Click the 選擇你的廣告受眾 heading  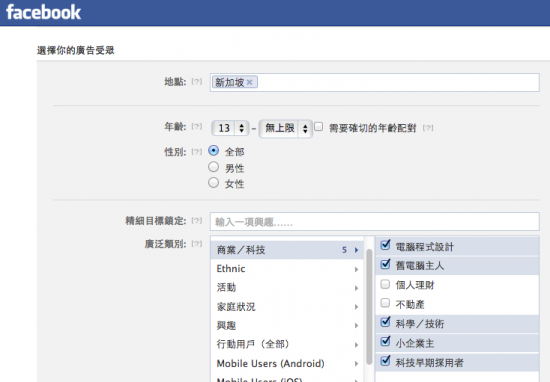76,51
